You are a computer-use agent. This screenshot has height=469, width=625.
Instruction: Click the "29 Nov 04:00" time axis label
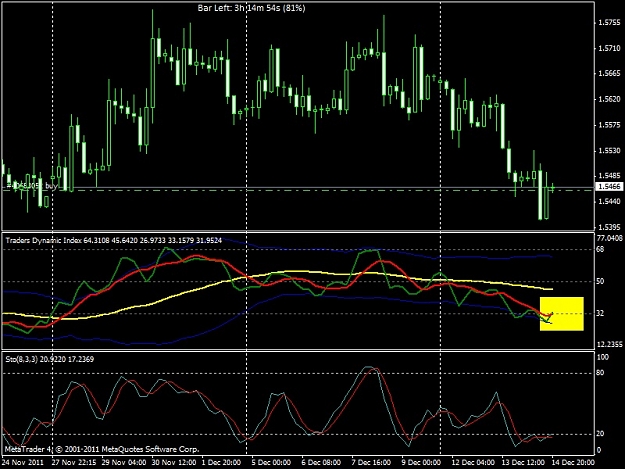tap(124, 463)
